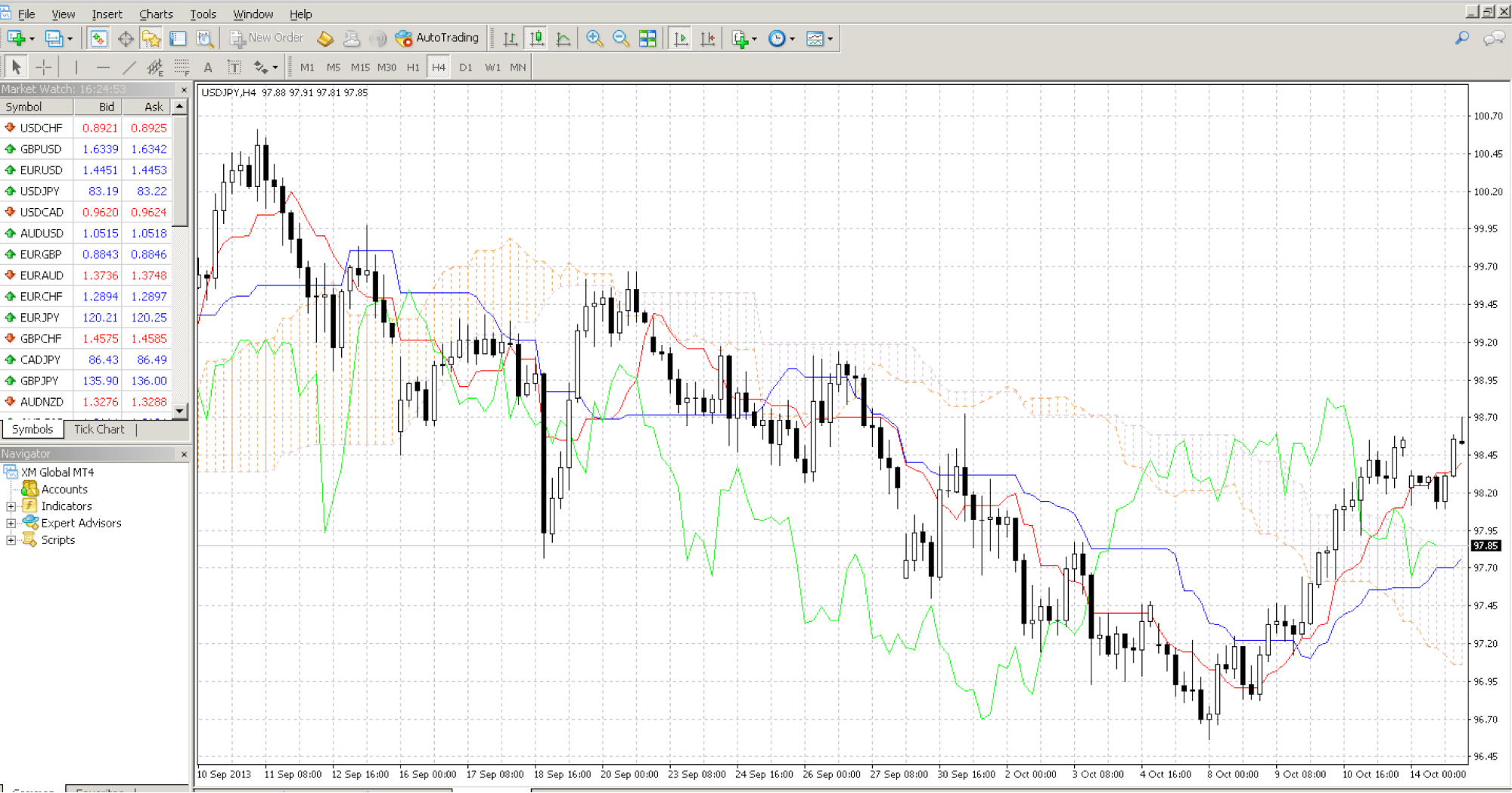This screenshot has width=1512, height=793.
Task: Toggle the Chart Shift from right edge
Action: [x=706, y=37]
